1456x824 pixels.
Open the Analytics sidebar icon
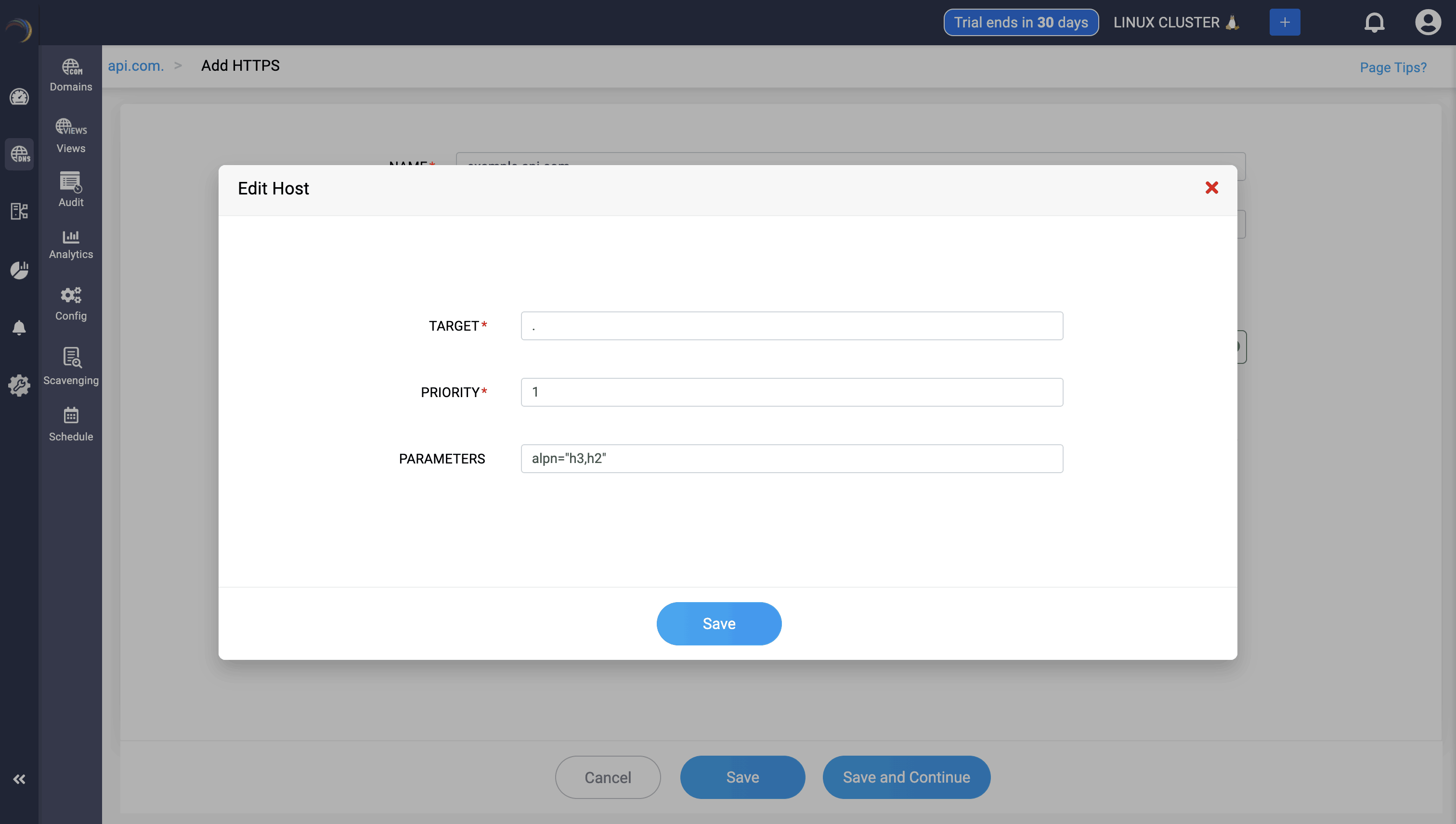click(71, 244)
